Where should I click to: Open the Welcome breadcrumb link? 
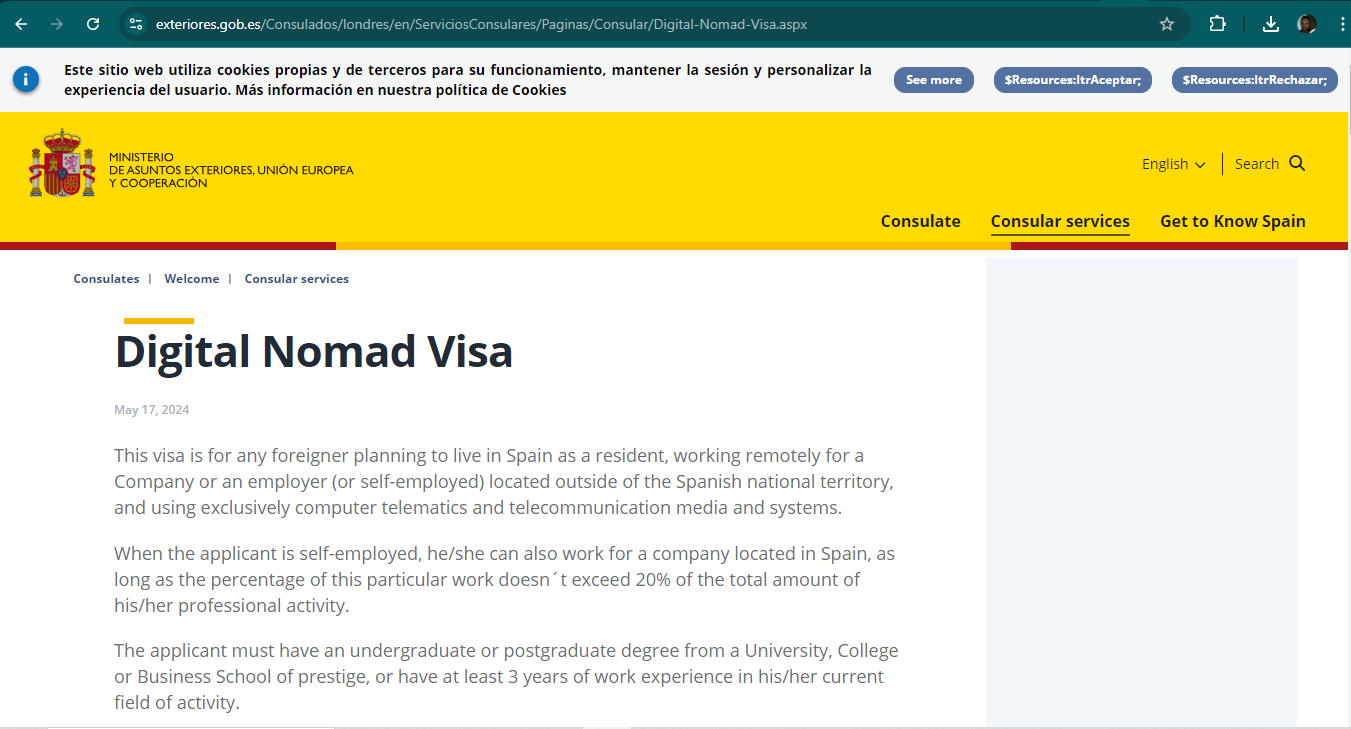[x=192, y=278]
